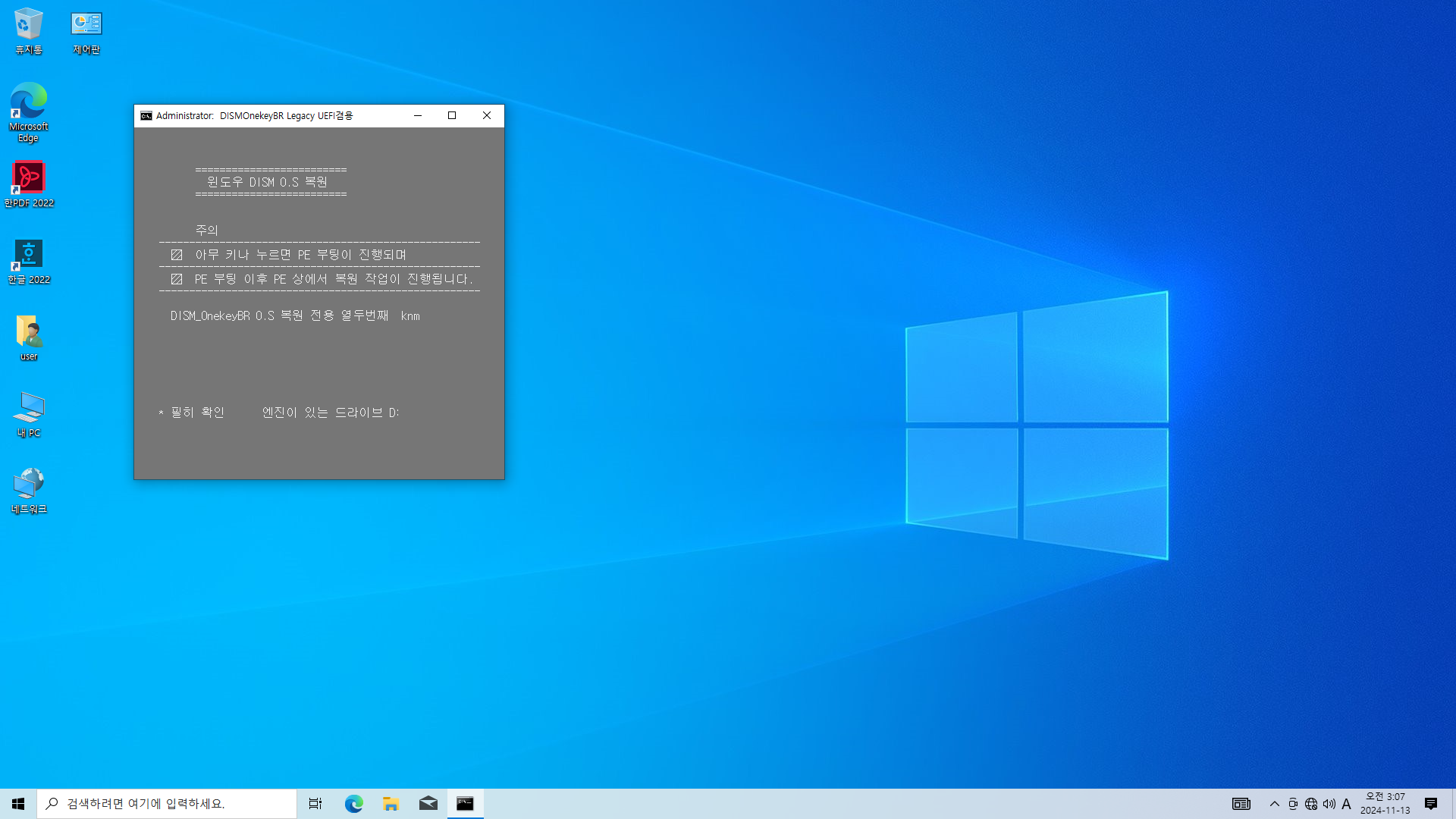
Task: Click the taskbar search box
Action: tap(167, 804)
